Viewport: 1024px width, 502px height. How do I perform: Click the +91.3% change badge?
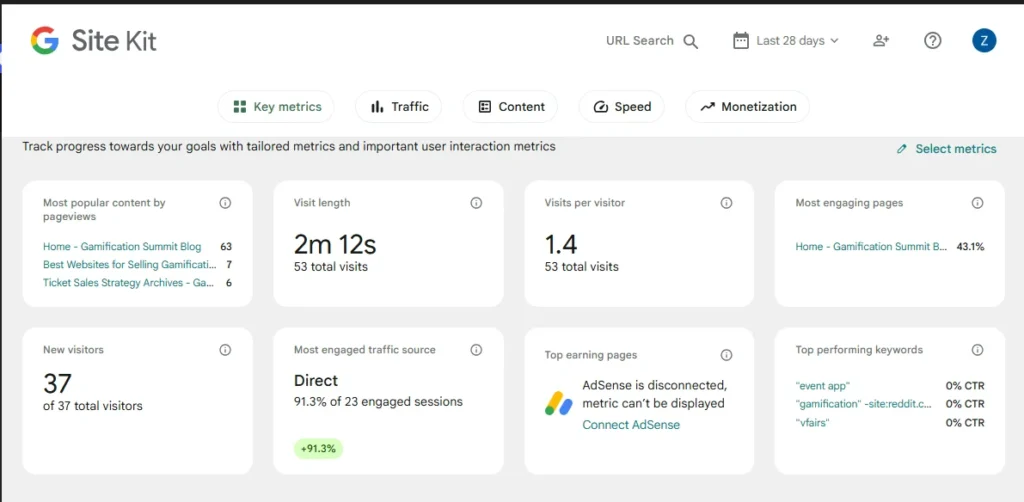coord(318,448)
